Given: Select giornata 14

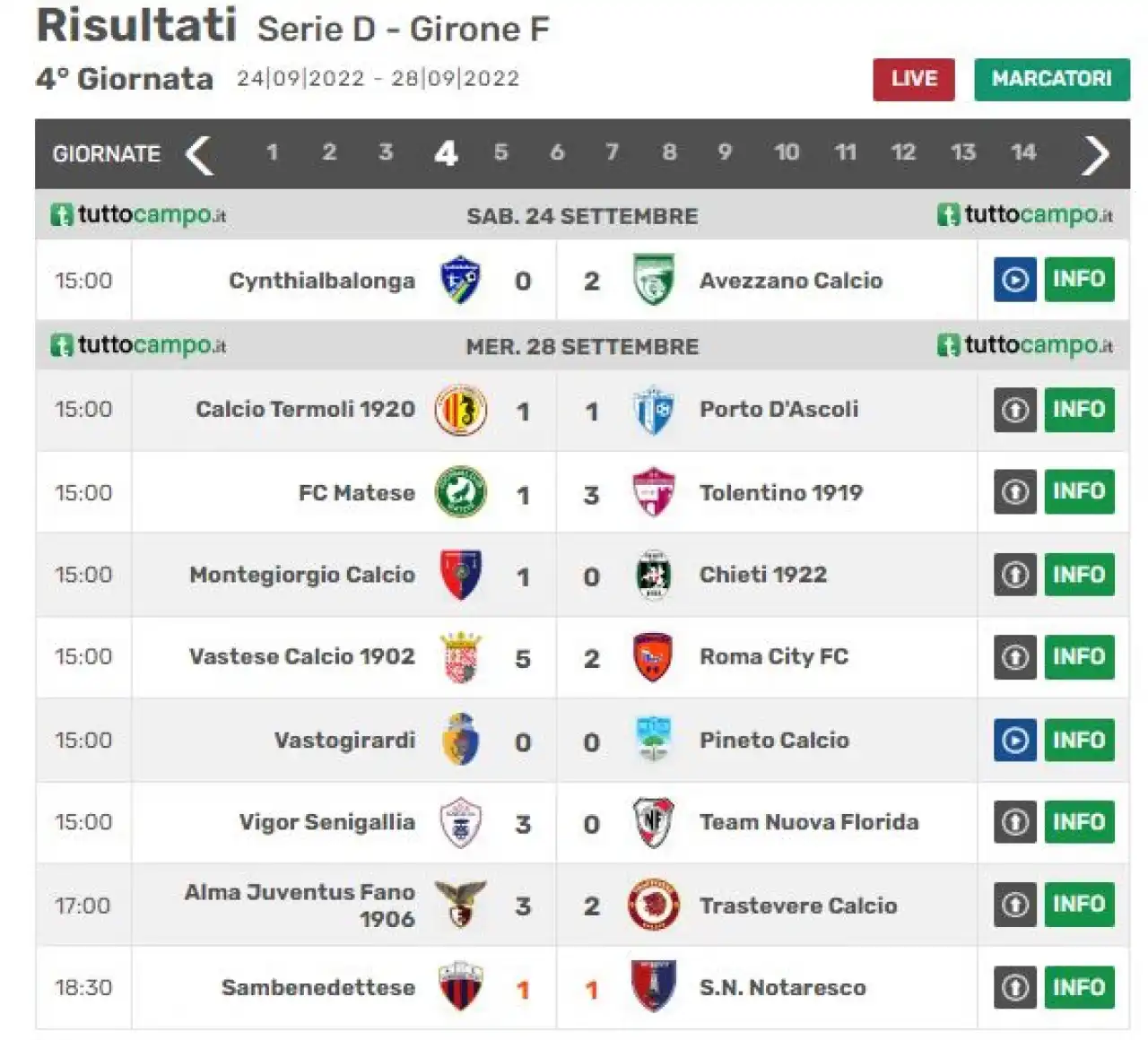Looking at the screenshot, I should 1023,152.
